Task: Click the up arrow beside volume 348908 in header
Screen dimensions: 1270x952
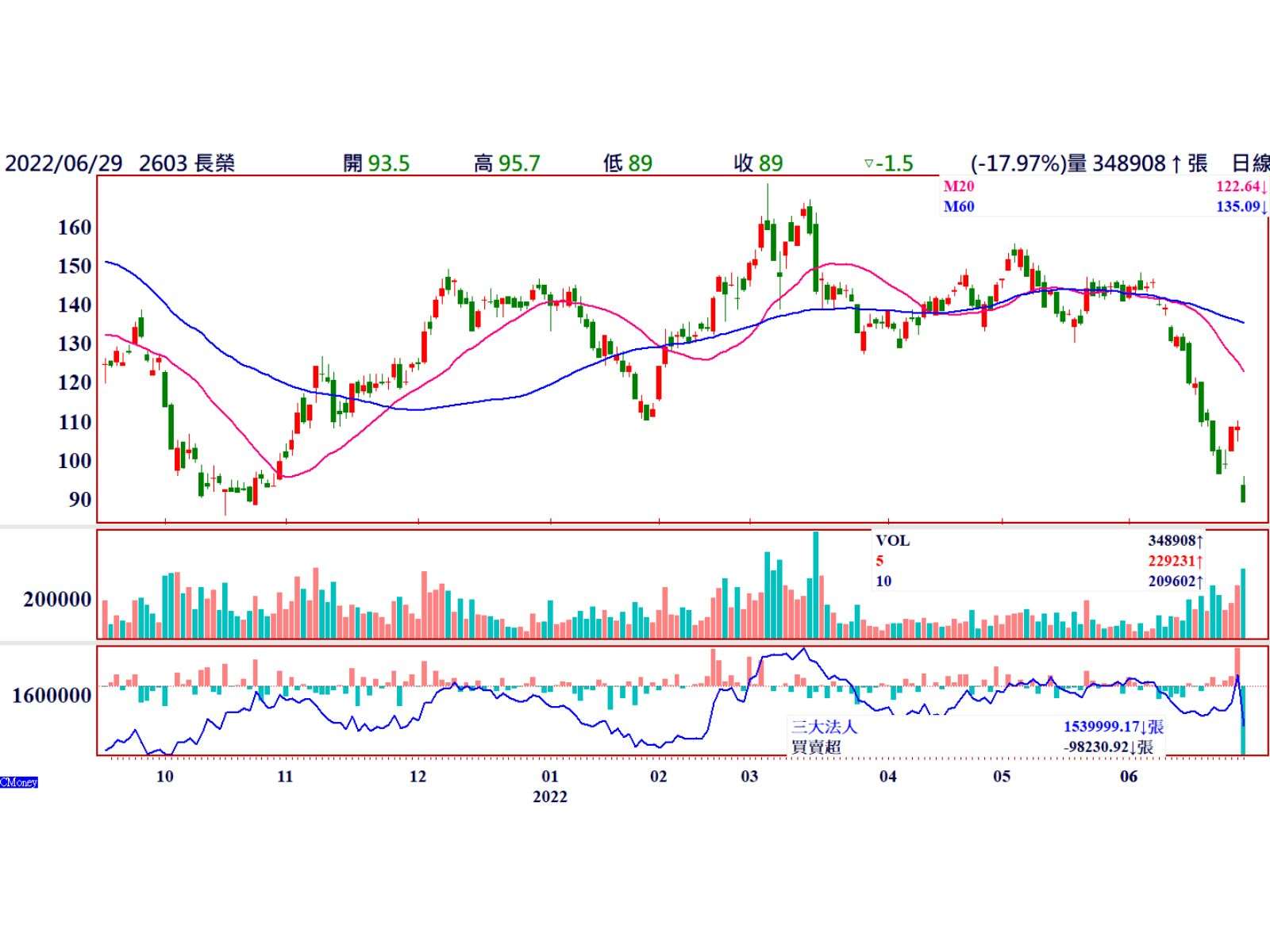Action: coord(1176,164)
